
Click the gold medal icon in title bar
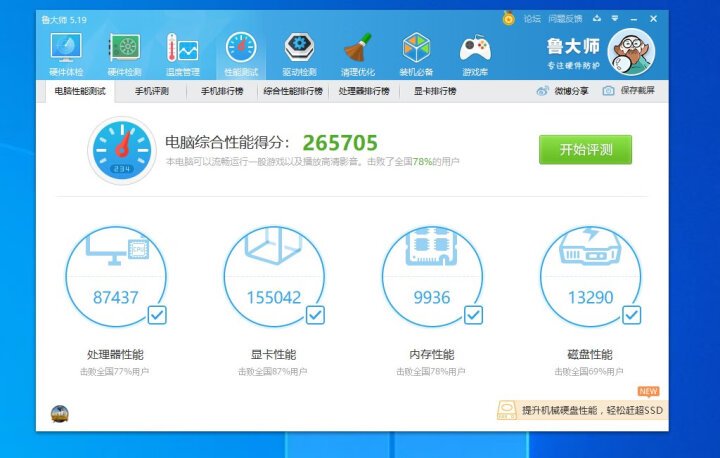508,18
